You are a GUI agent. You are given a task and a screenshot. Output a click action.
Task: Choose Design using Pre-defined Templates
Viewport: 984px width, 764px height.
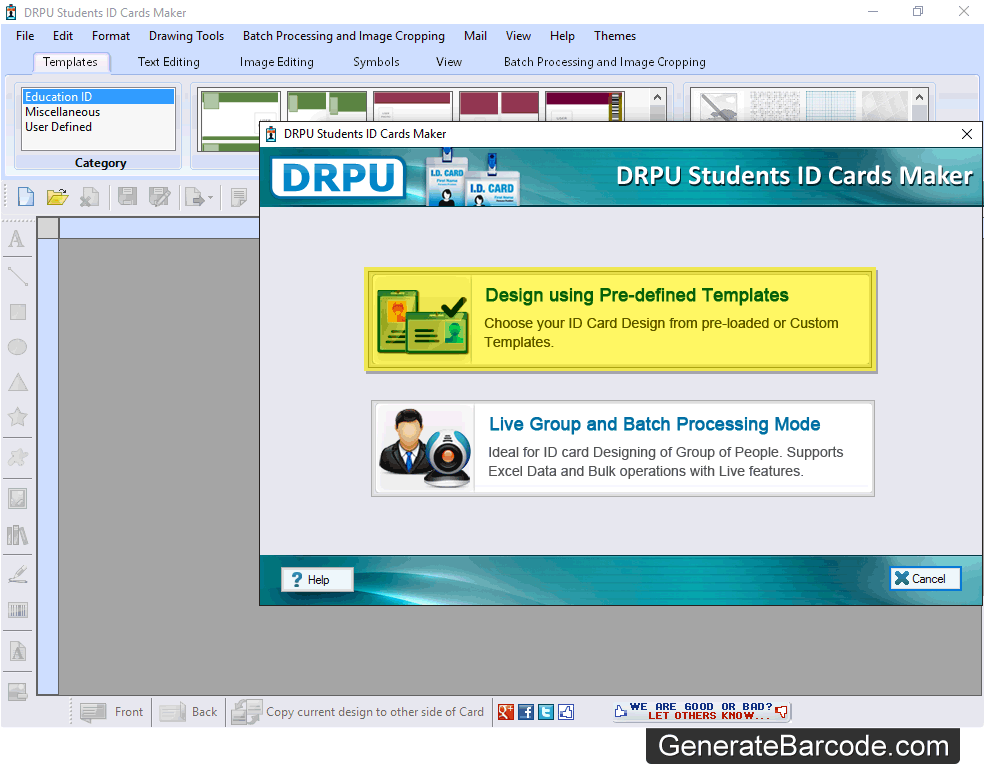click(x=620, y=318)
